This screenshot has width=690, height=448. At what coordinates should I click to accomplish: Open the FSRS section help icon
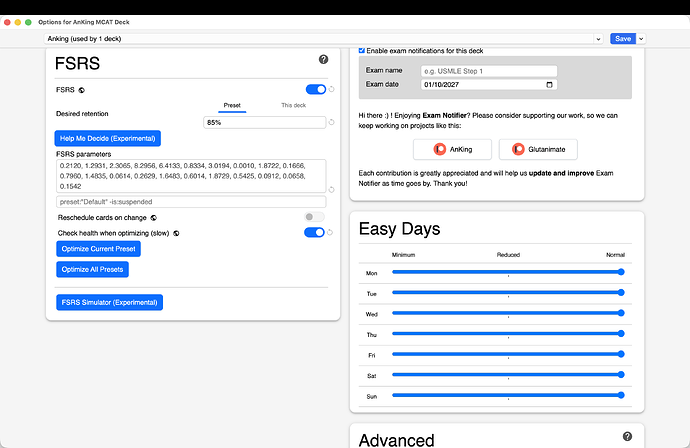pos(323,59)
